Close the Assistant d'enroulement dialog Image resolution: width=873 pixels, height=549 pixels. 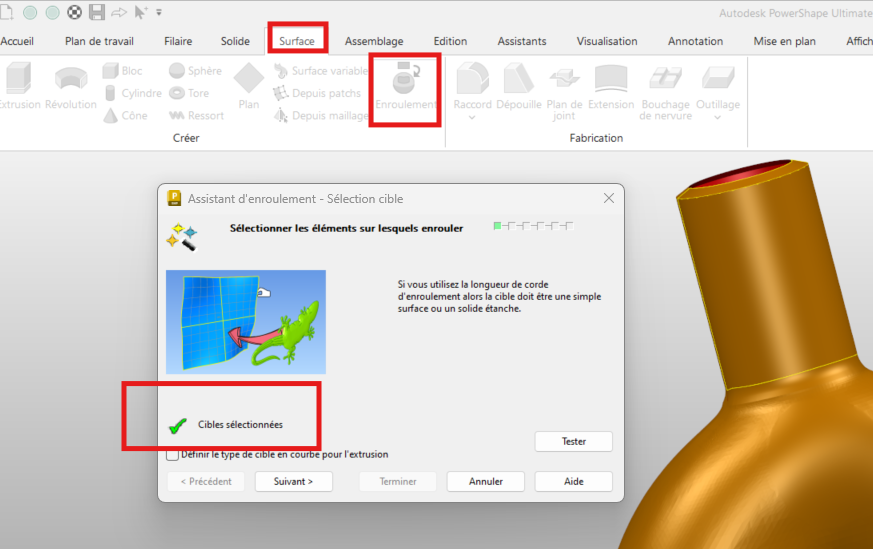point(609,198)
